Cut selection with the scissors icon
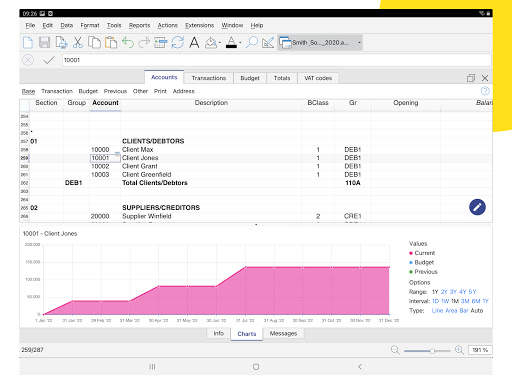The height and width of the screenshot is (384, 512). pos(78,43)
